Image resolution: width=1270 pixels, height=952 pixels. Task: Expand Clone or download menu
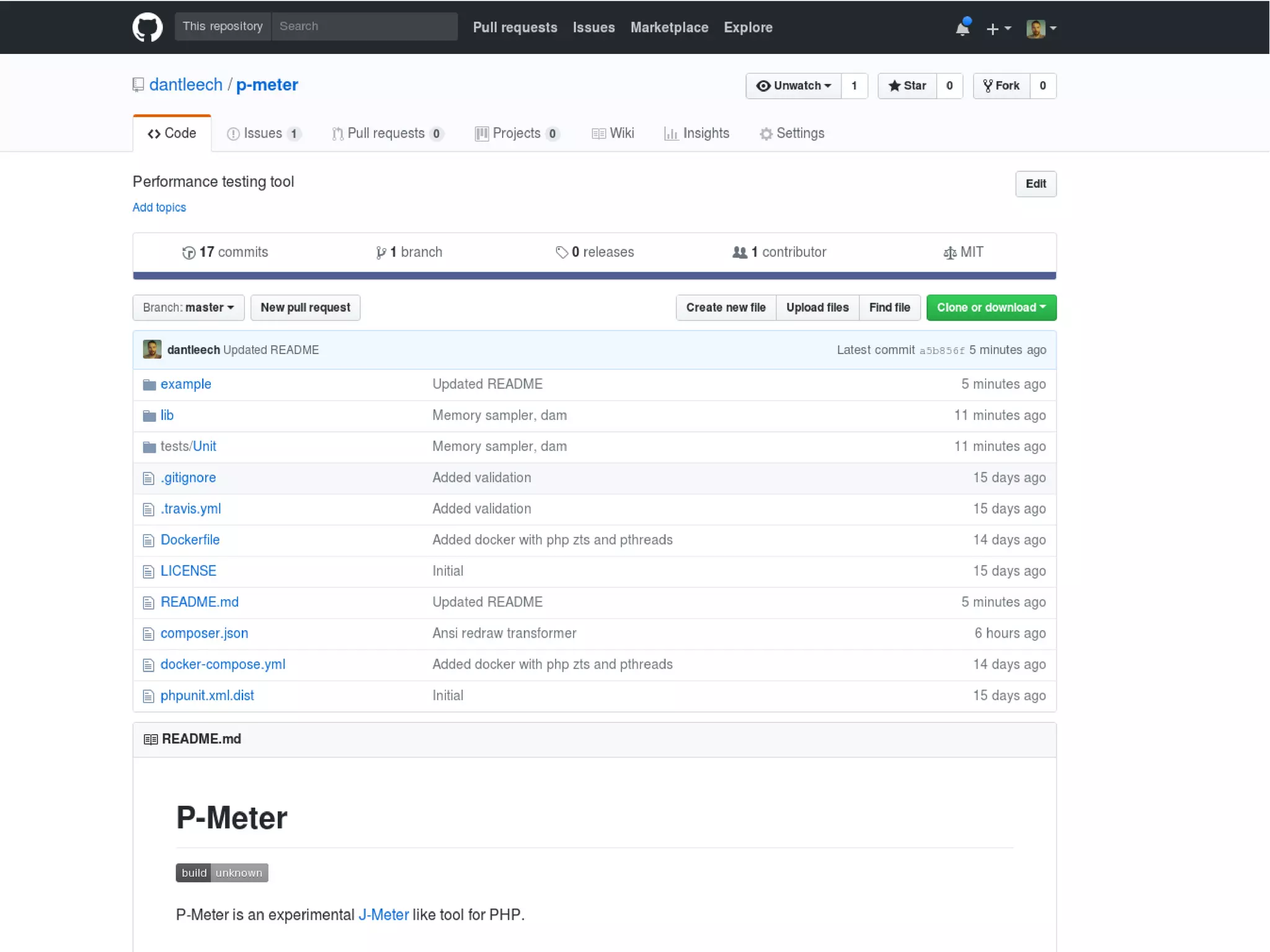[x=990, y=308]
